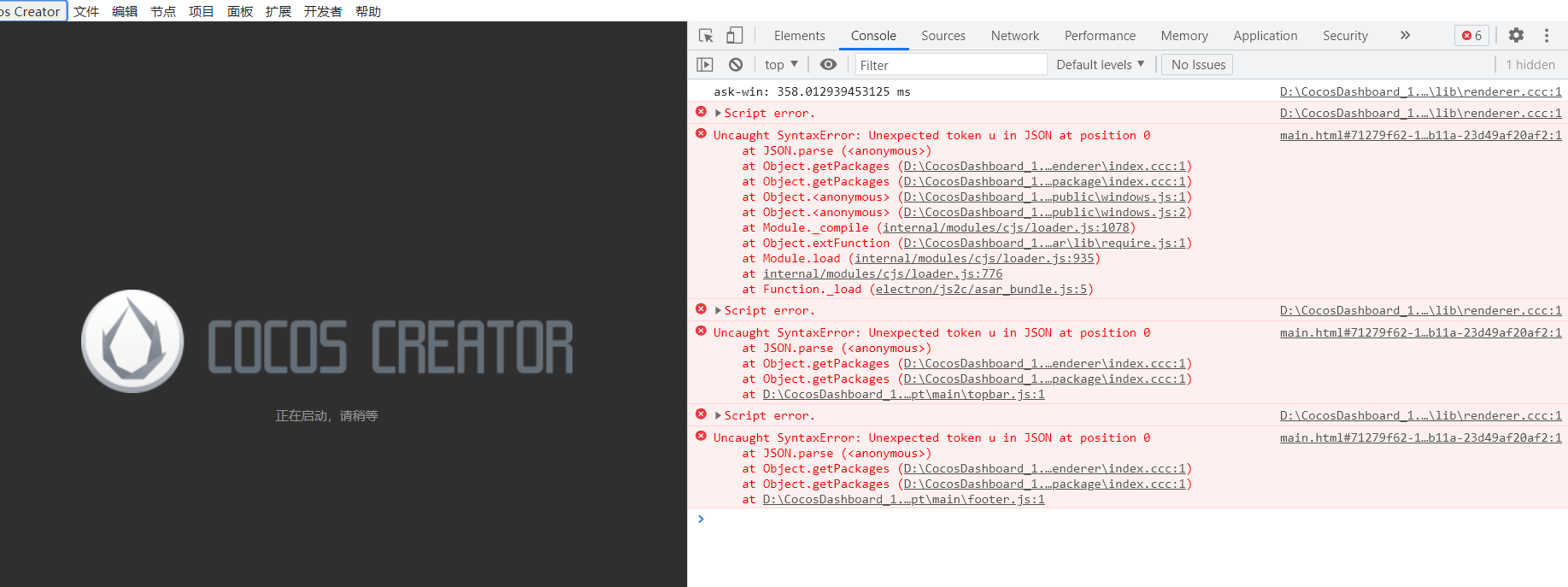Open the 节点 menu
Screen dimensions: 1568x587
click(163, 11)
